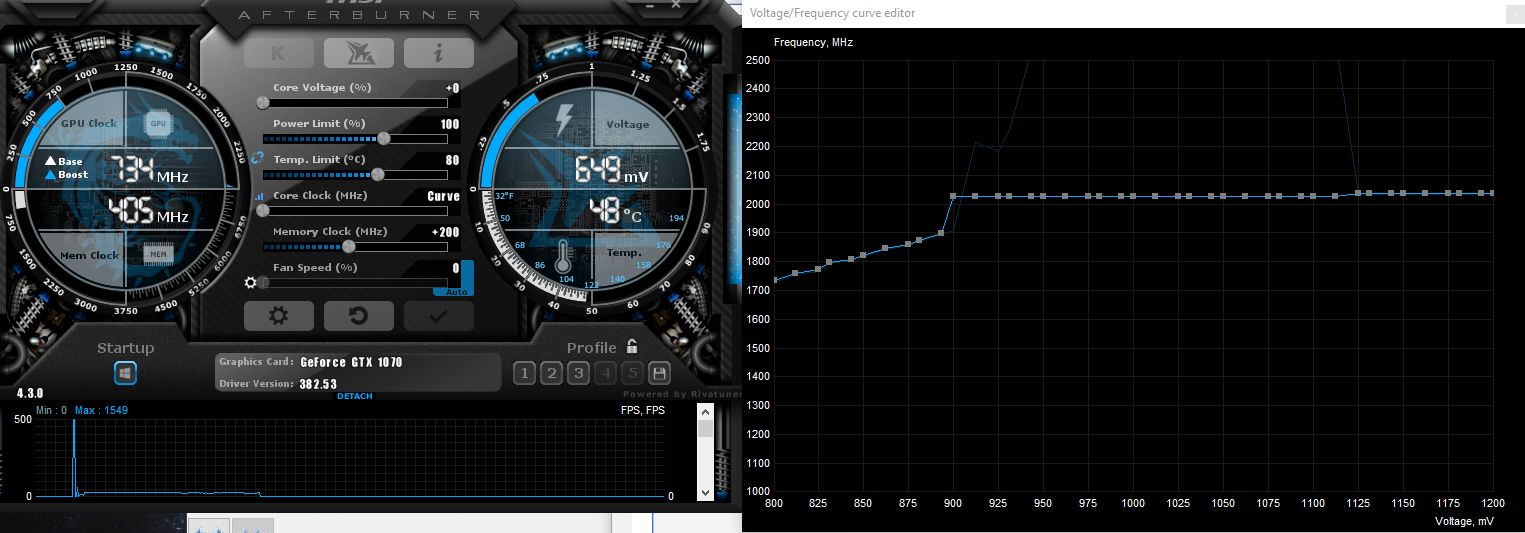The height and width of the screenshot is (533, 1525).
Task: Select profile slot 4
Action: point(604,374)
